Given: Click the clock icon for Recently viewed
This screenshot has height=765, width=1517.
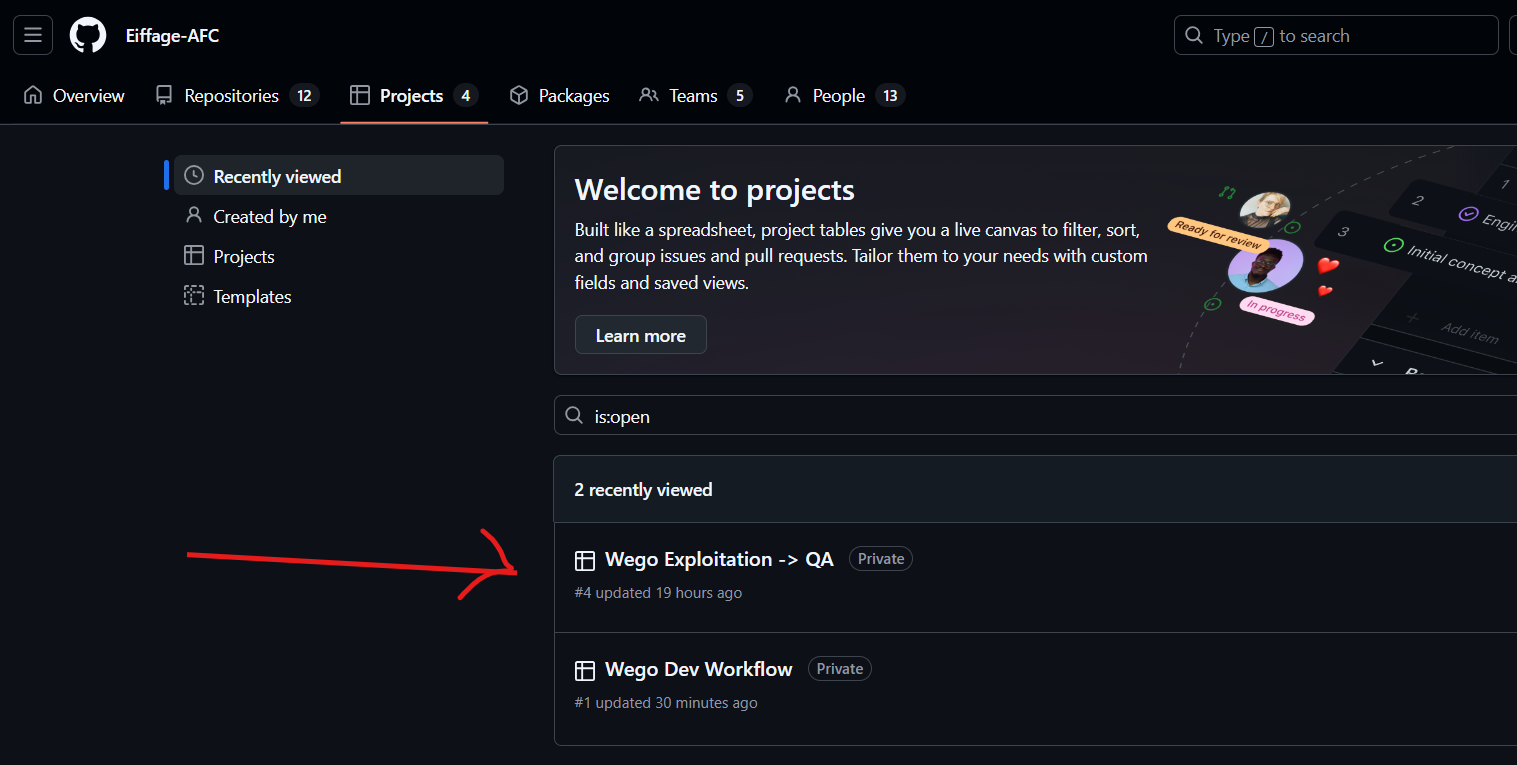Looking at the screenshot, I should [194, 177].
